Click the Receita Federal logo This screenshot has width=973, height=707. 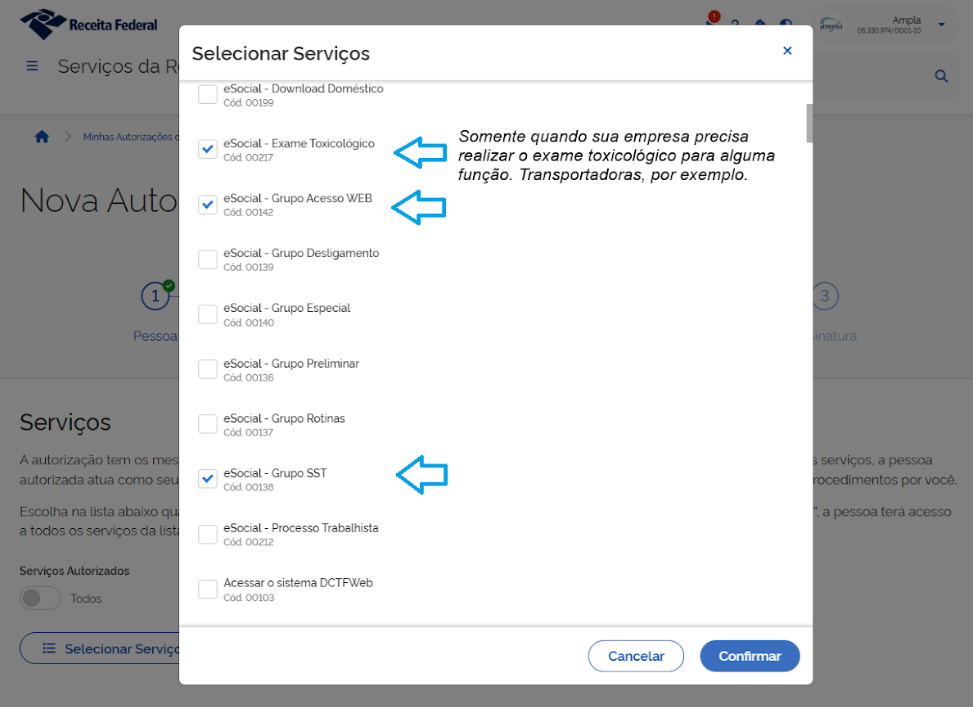[x=88, y=25]
